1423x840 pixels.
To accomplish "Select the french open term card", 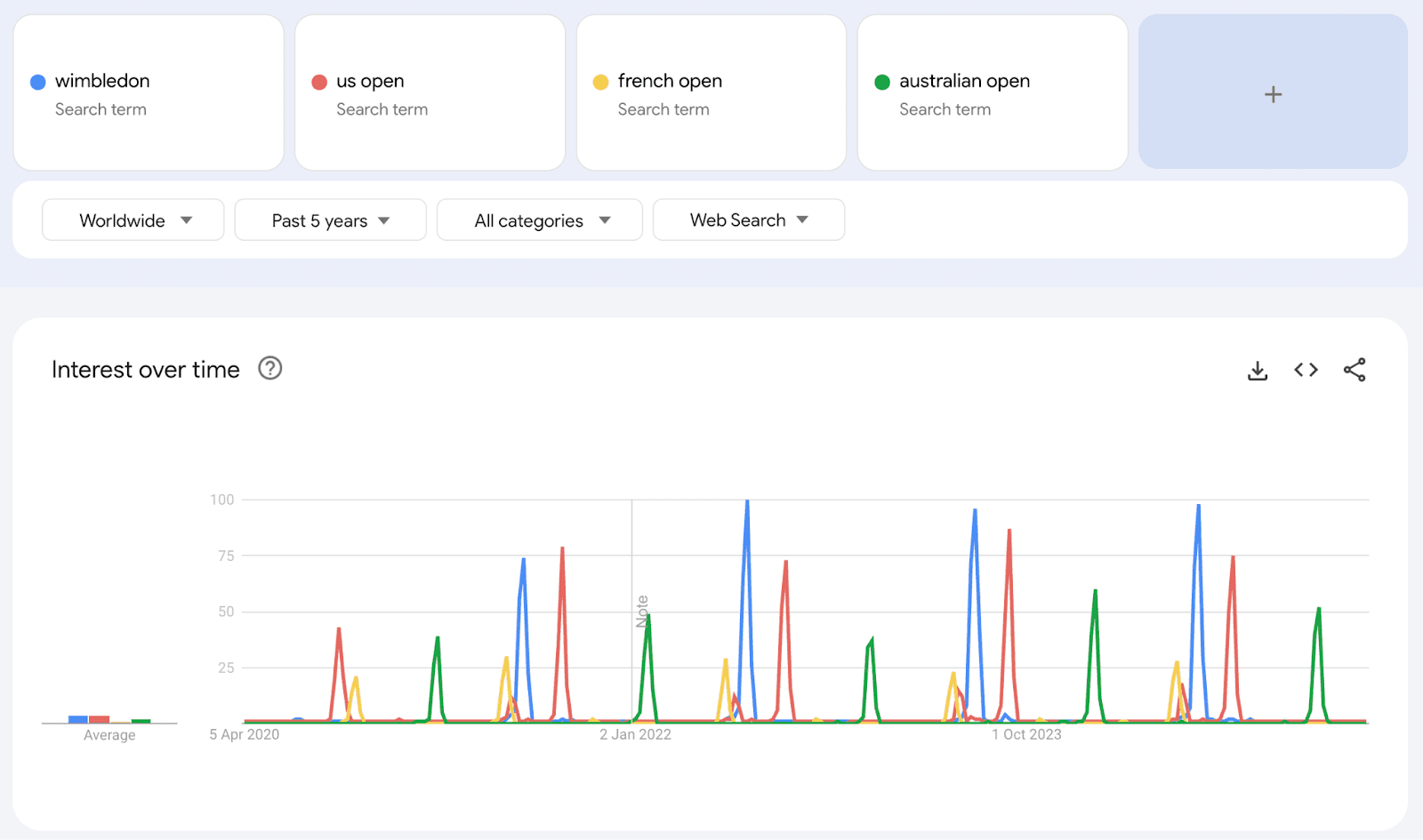I will (711, 93).
